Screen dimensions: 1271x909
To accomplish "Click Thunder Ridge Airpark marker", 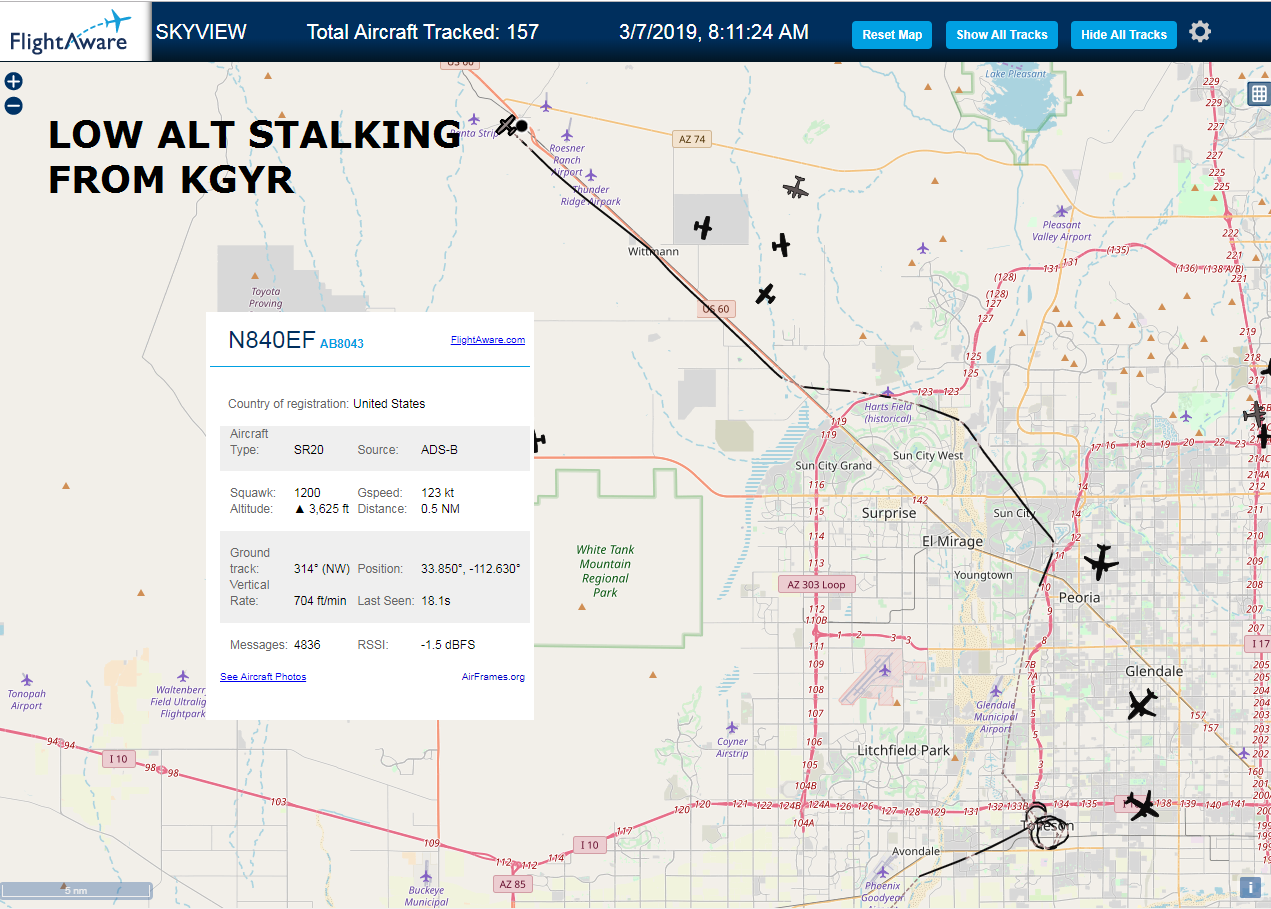I will point(591,175).
